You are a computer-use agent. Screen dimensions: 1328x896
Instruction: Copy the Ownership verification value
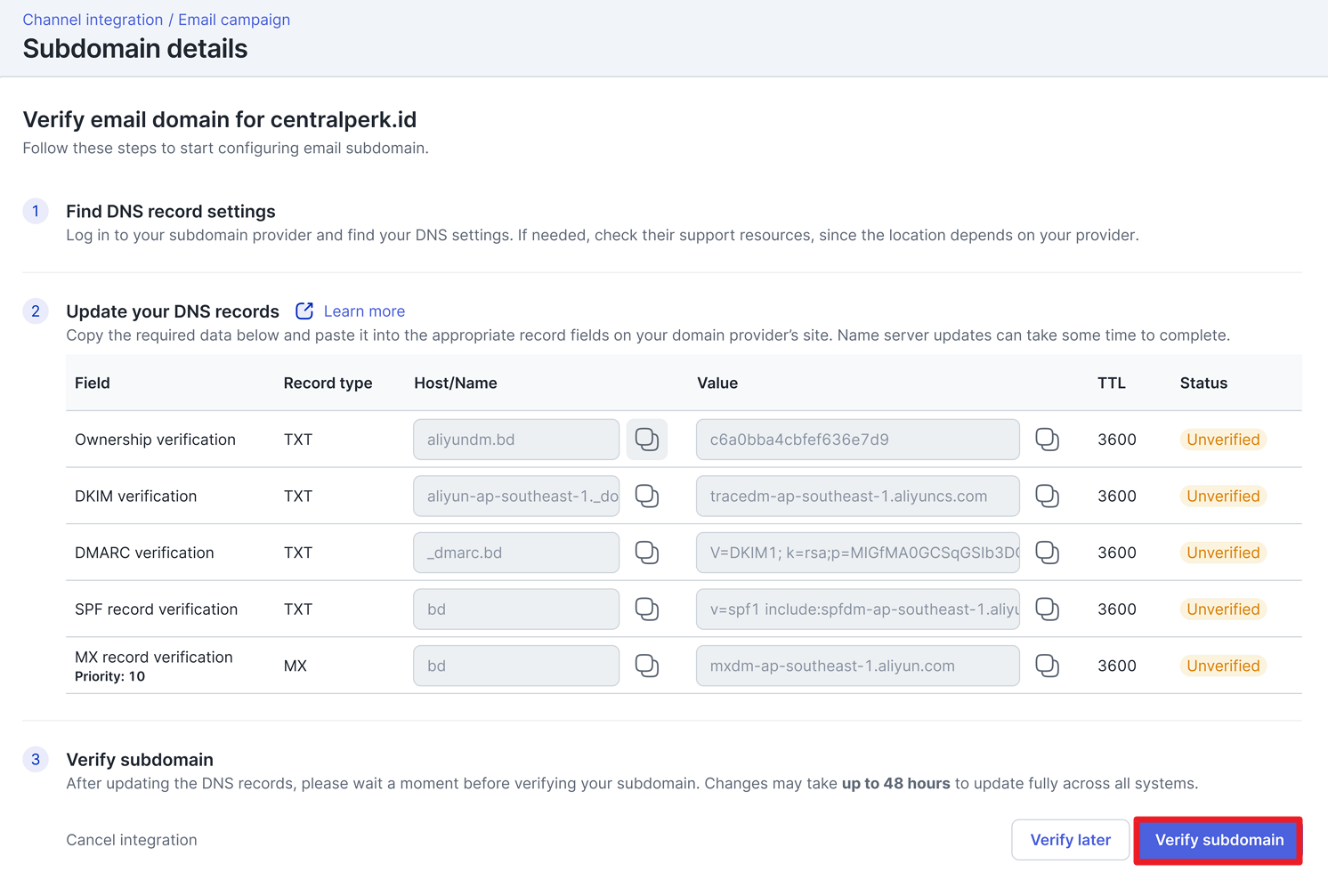1047,440
